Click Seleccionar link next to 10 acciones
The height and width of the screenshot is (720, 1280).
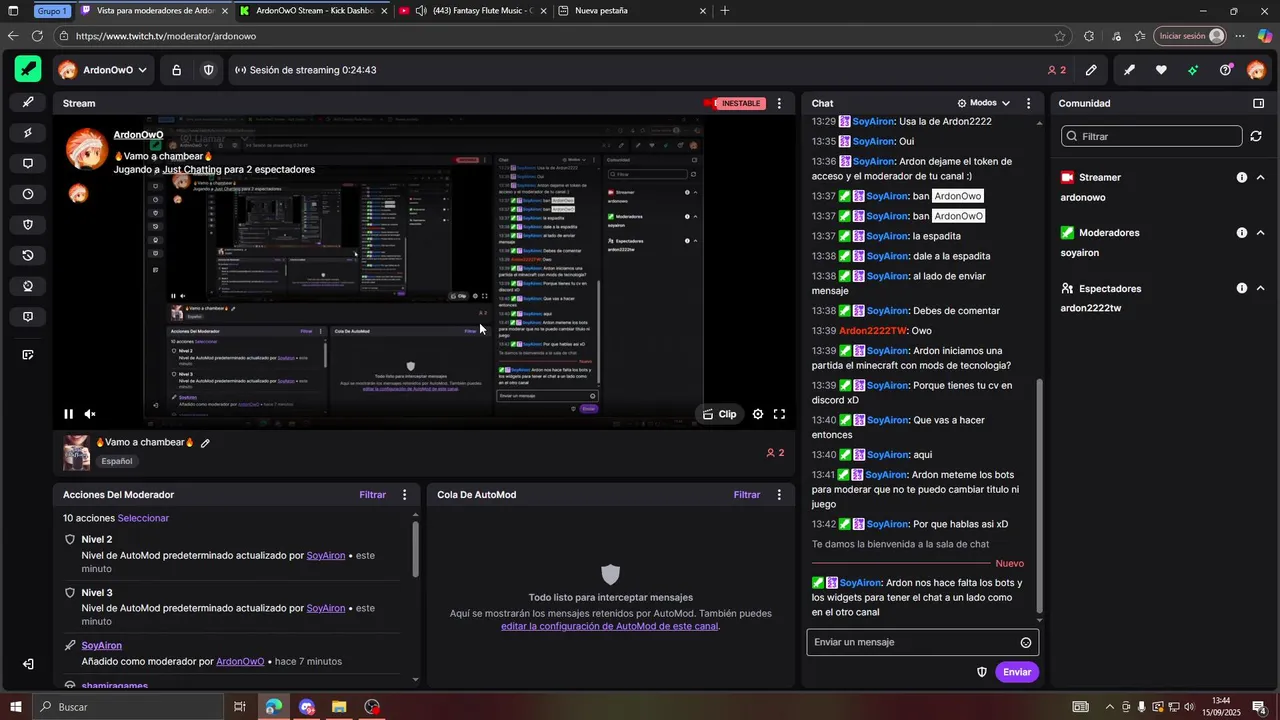click(x=143, y=518)
